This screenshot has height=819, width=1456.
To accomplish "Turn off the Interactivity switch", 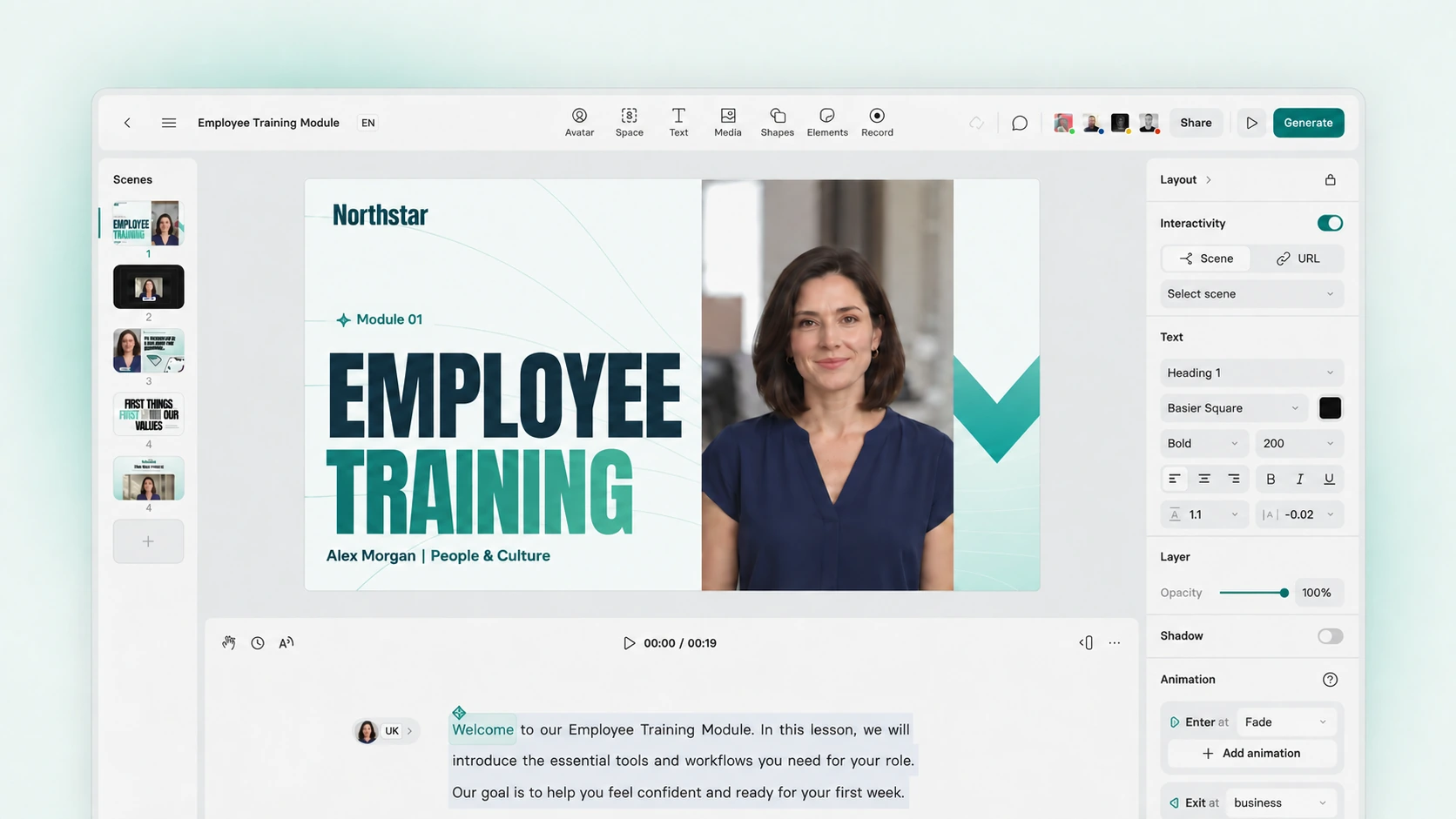I will pos(1330,224).
